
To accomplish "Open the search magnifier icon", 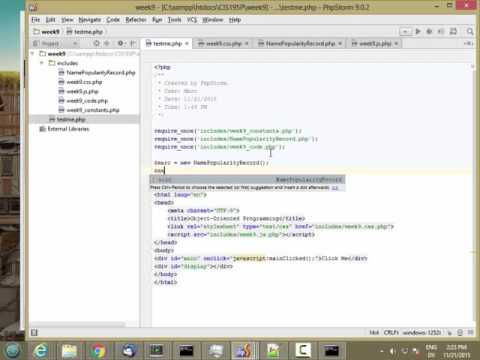I will 470,31.
